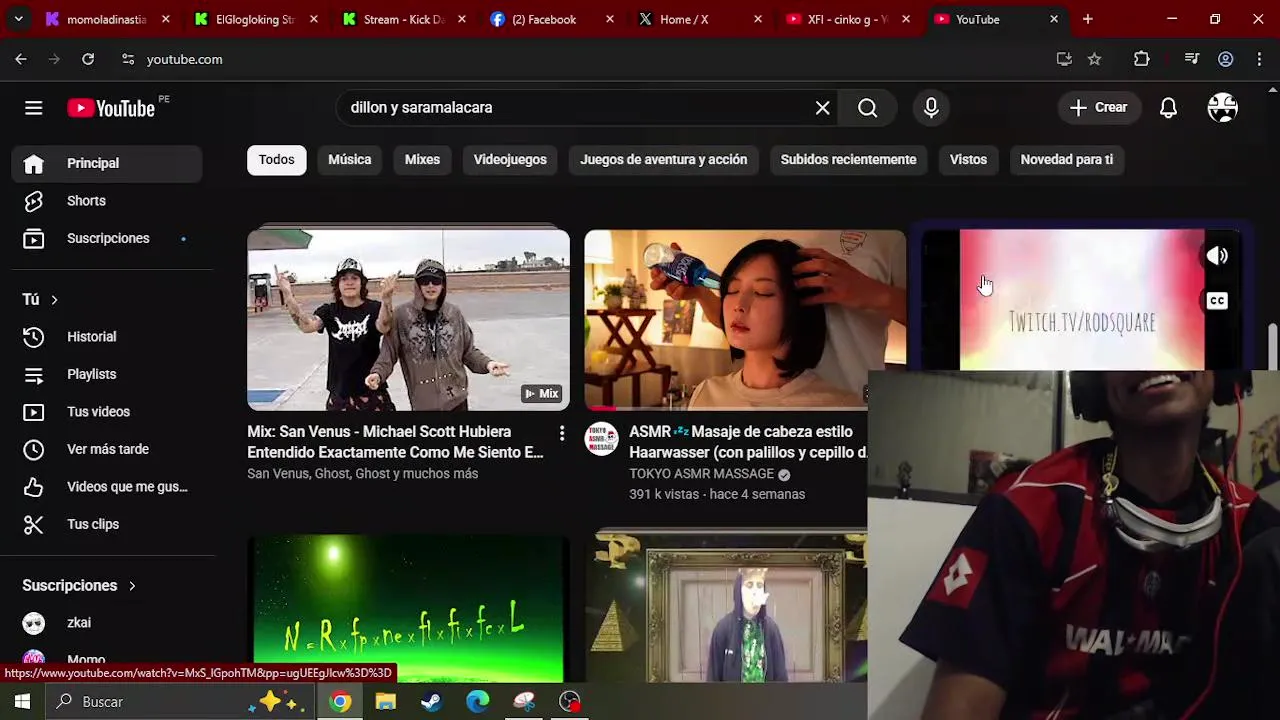
Task: Click the Principal home icon
Action: [34, 163]
